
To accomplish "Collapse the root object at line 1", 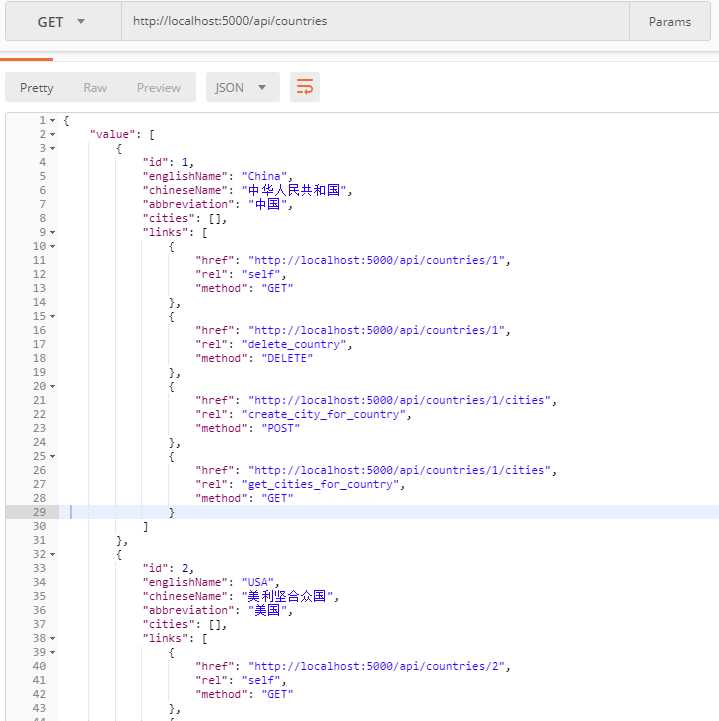I will coord(52,120).
